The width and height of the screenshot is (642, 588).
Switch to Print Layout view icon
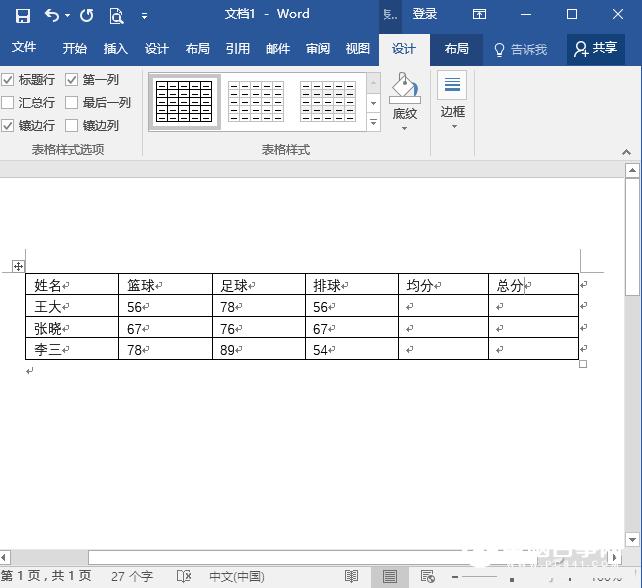(389, 577)
